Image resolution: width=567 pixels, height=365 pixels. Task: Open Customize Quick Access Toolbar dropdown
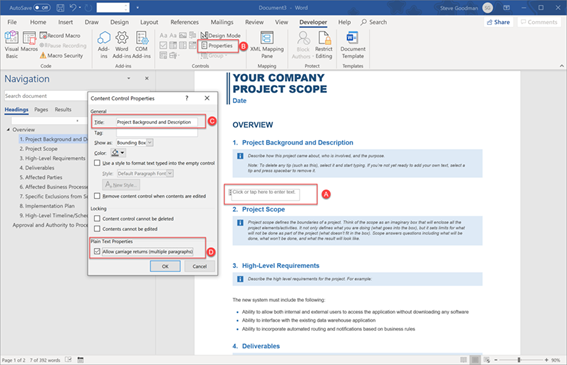[137, 8]
